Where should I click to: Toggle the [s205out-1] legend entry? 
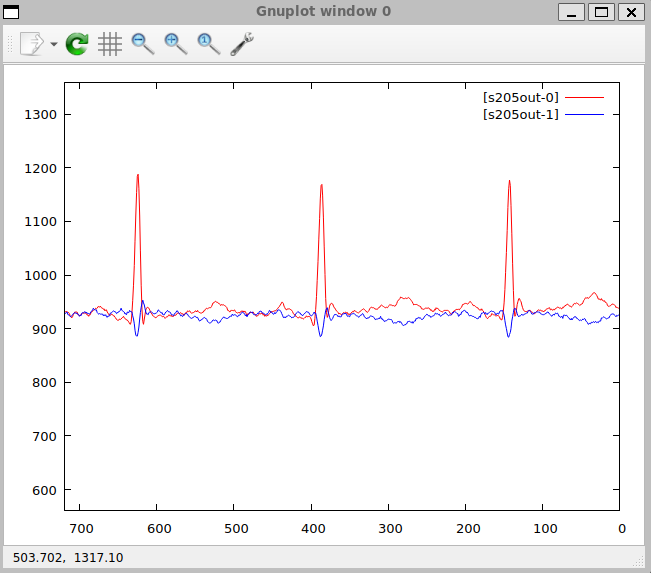tap(520, 114)
